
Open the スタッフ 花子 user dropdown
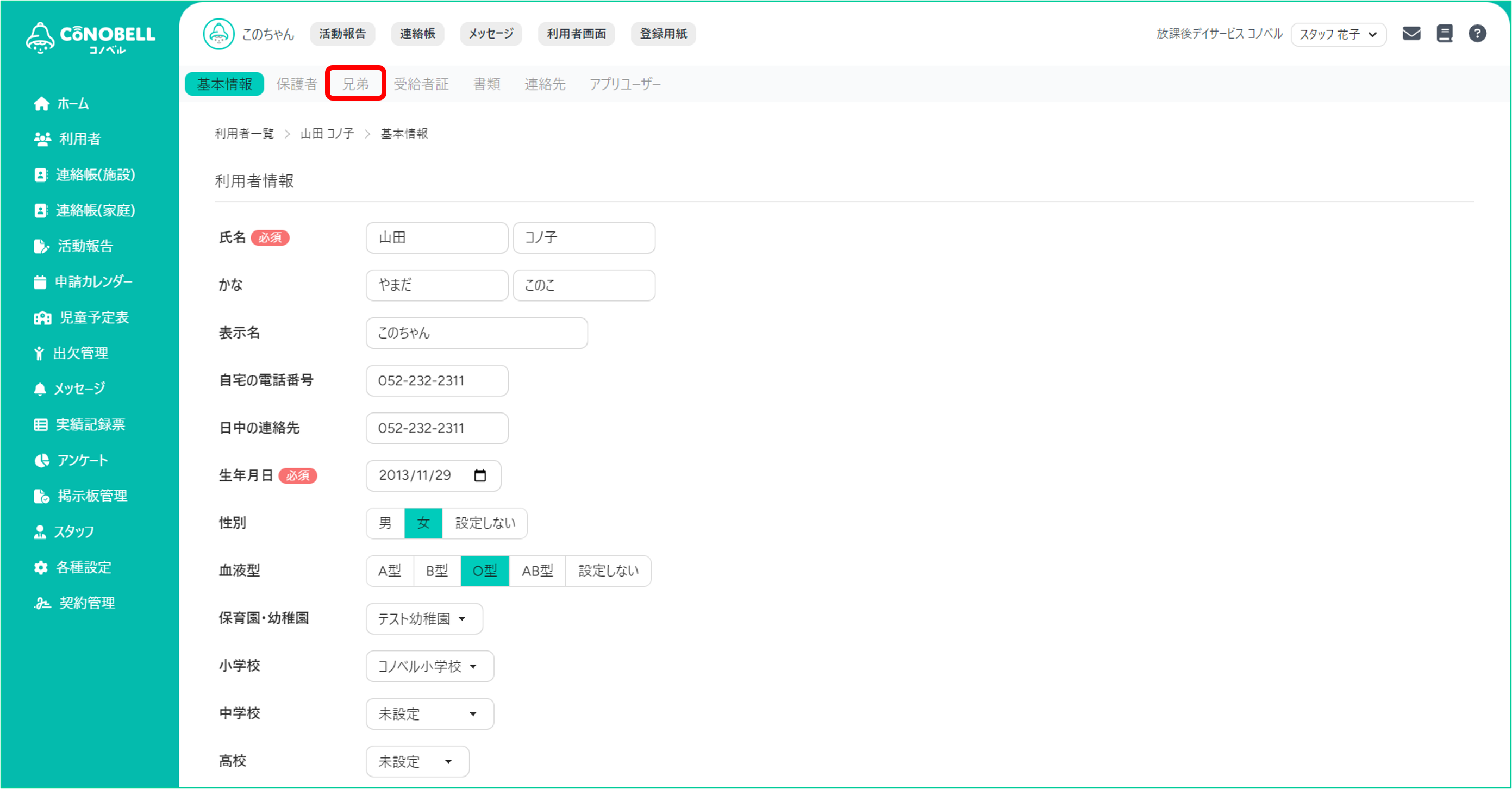coord(1338,34)
